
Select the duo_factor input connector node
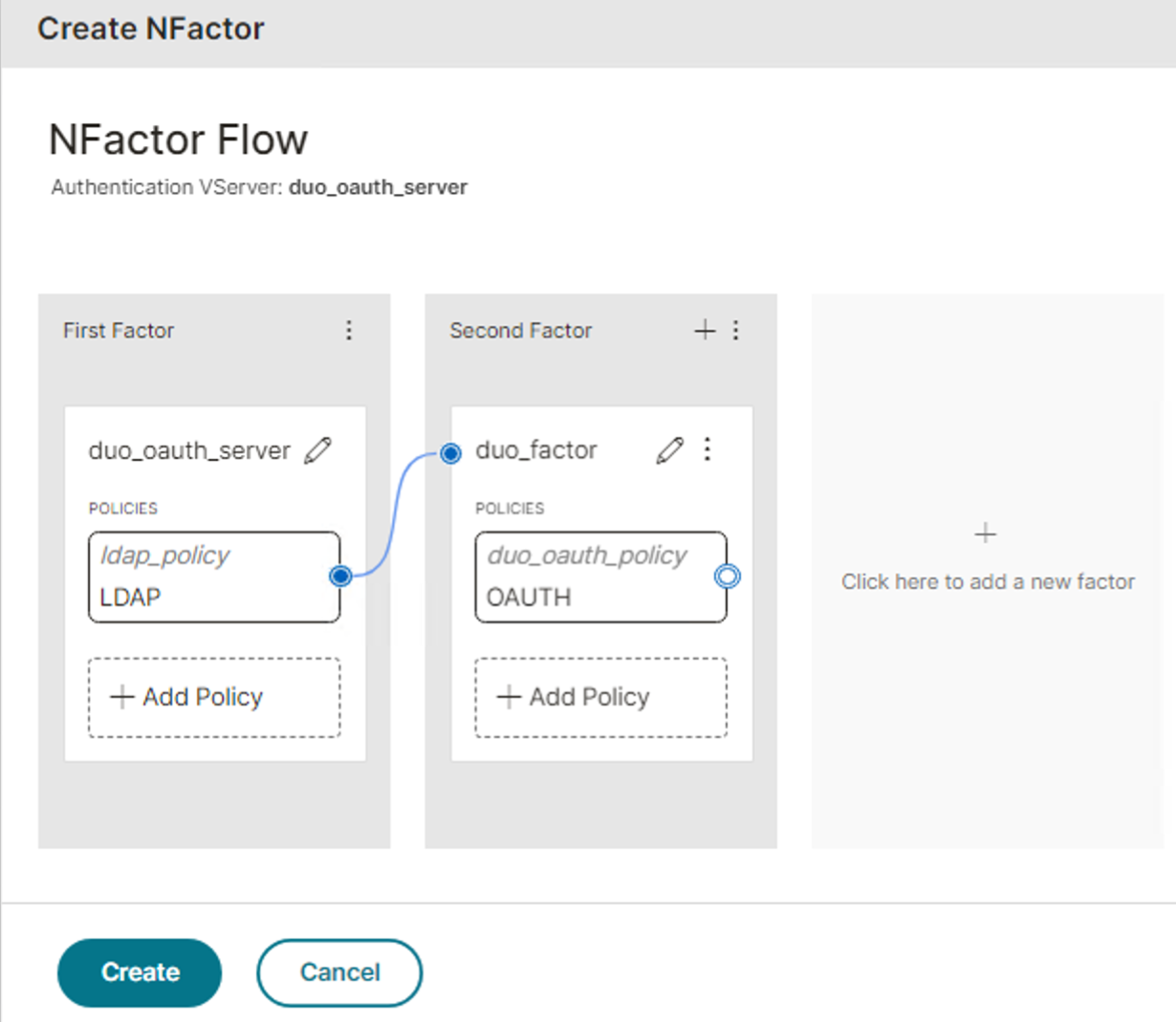(x=450, y=453)
